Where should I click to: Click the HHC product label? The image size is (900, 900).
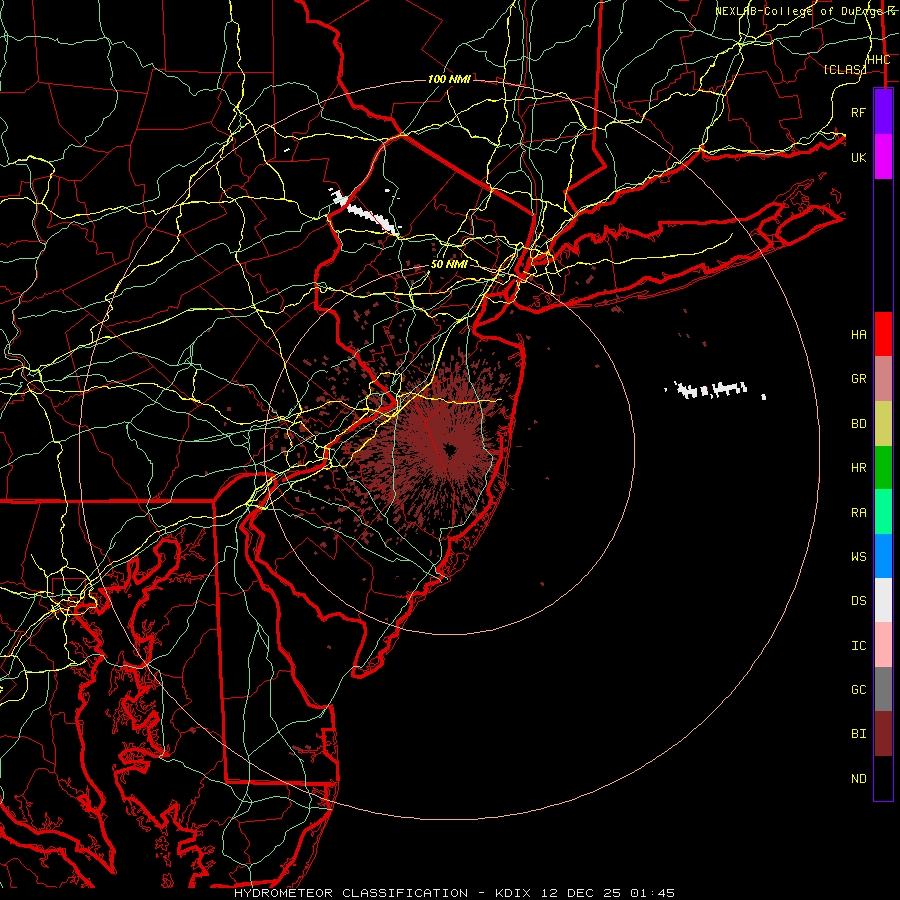[x=878, y=60]
